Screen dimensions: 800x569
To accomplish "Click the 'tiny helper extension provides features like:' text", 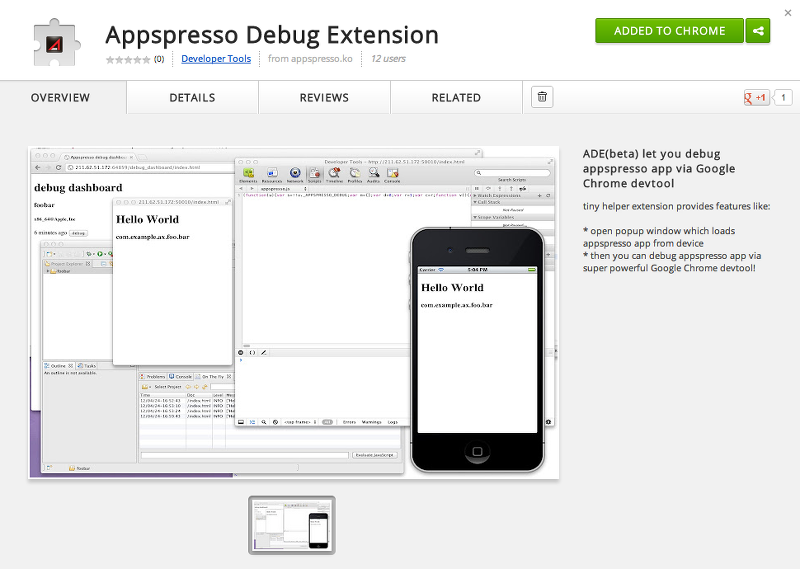I will [677, 206].
